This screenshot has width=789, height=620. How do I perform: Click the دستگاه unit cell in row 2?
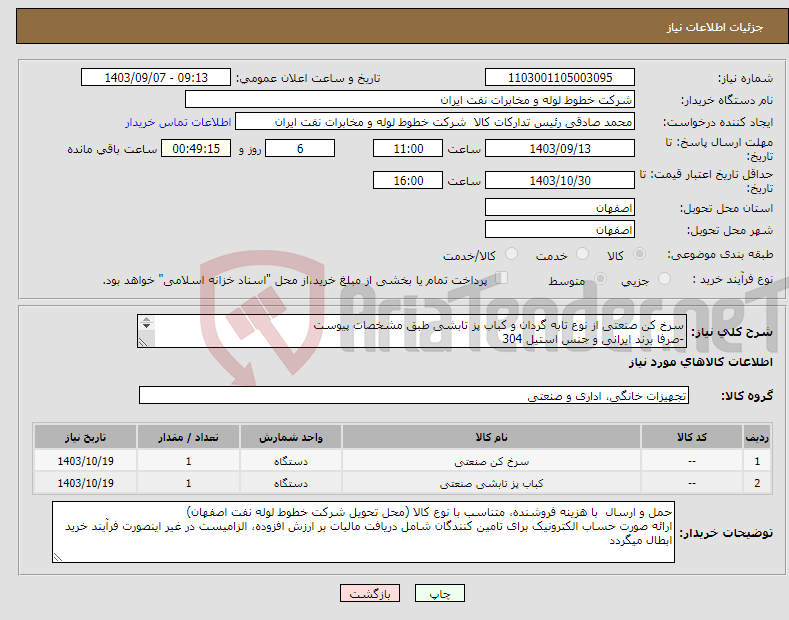pos(291,483)
